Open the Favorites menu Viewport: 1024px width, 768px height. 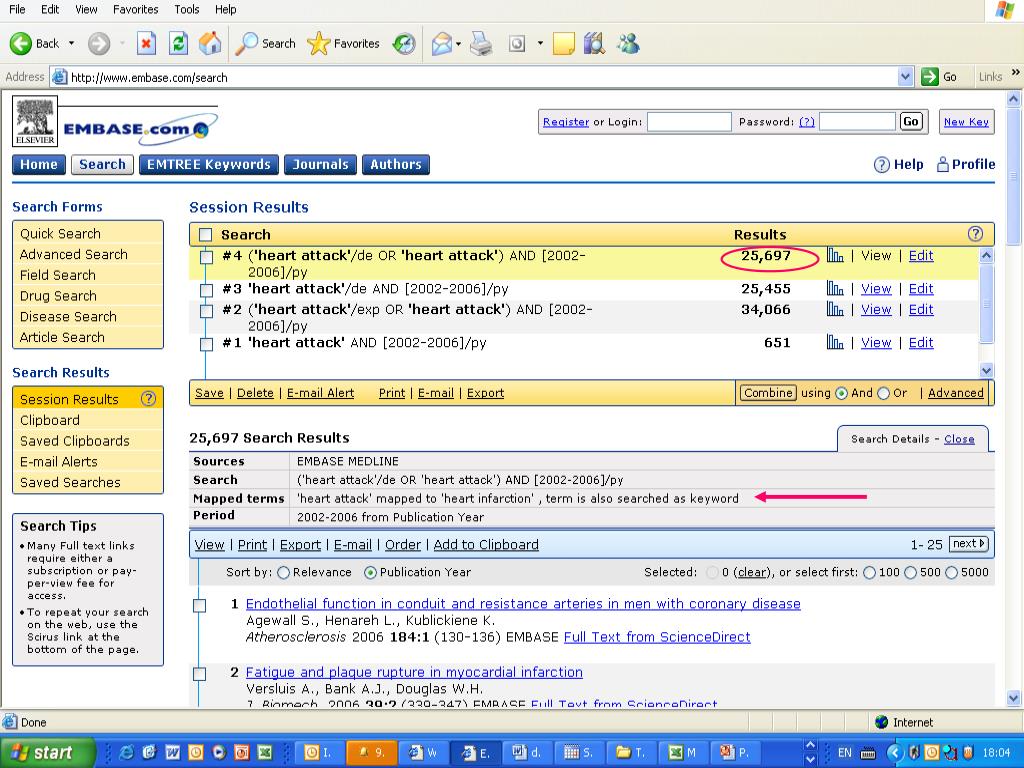point(136,9)
